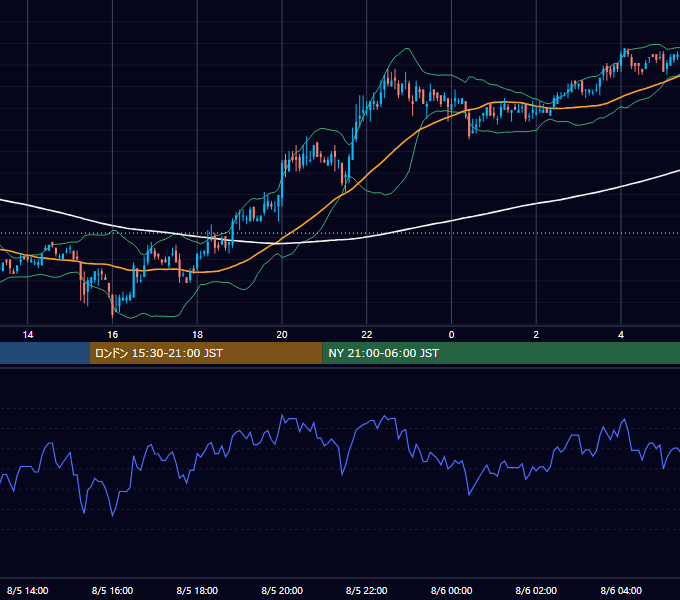This screenshot has width=680, height=600.
Task: Click the blue session bar before London
Action: pos(45,353)
